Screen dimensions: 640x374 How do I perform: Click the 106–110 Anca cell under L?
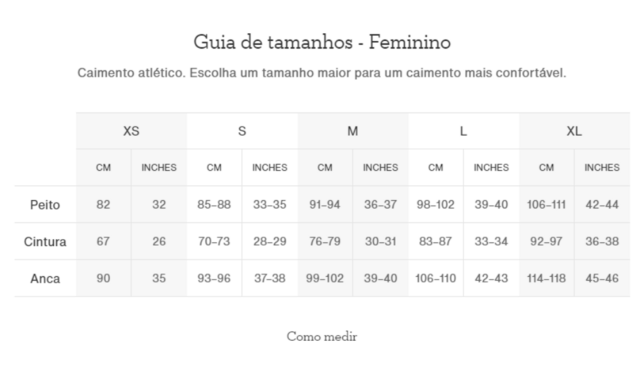tap(436, 278)
